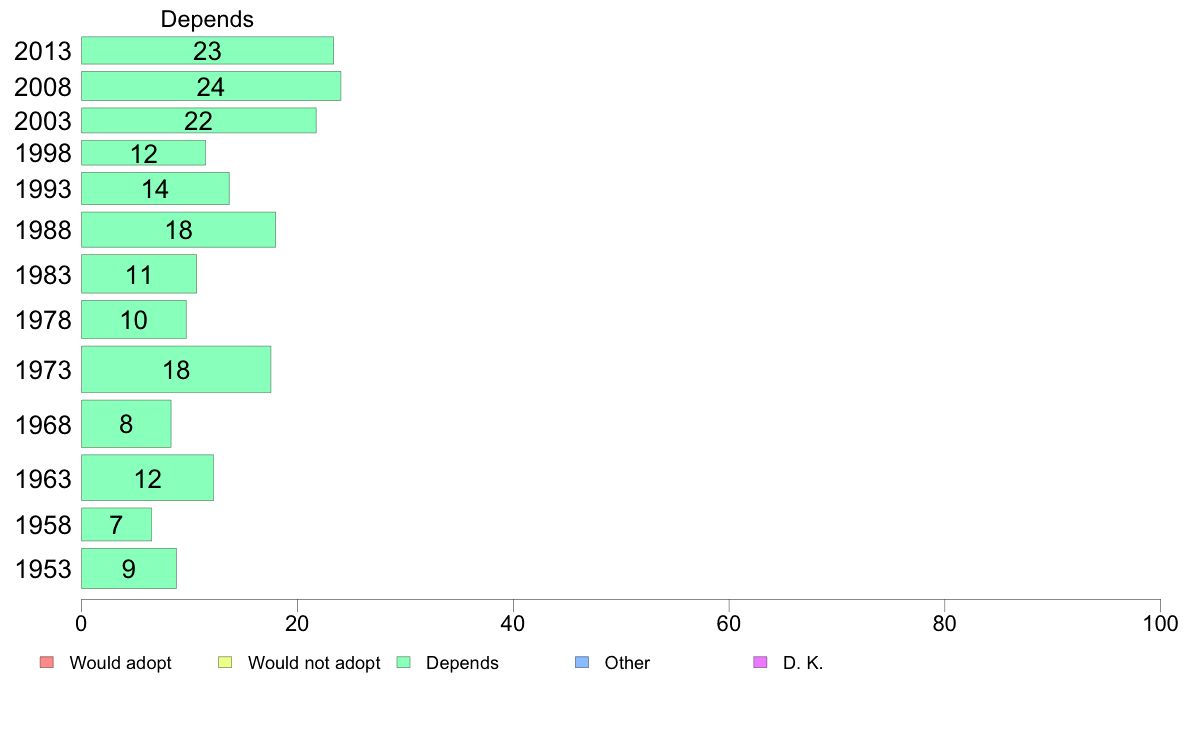The height and width of the screenshot is (736, 1188).
Task: Click the 1998 bar with value 12
Action: pyautogui.click(x=143, y=153)
